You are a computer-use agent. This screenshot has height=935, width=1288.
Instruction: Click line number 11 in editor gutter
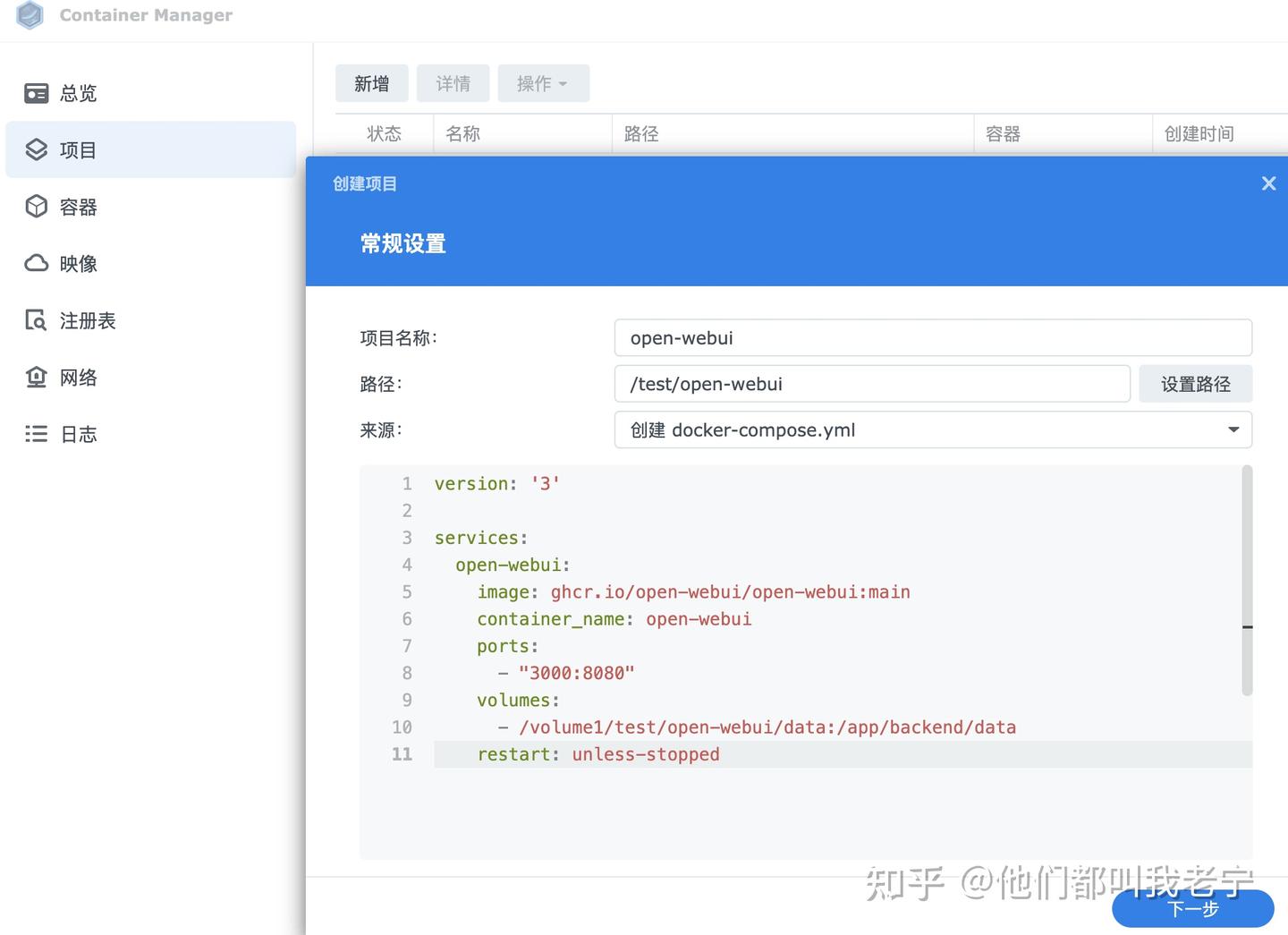coord(402,754)
